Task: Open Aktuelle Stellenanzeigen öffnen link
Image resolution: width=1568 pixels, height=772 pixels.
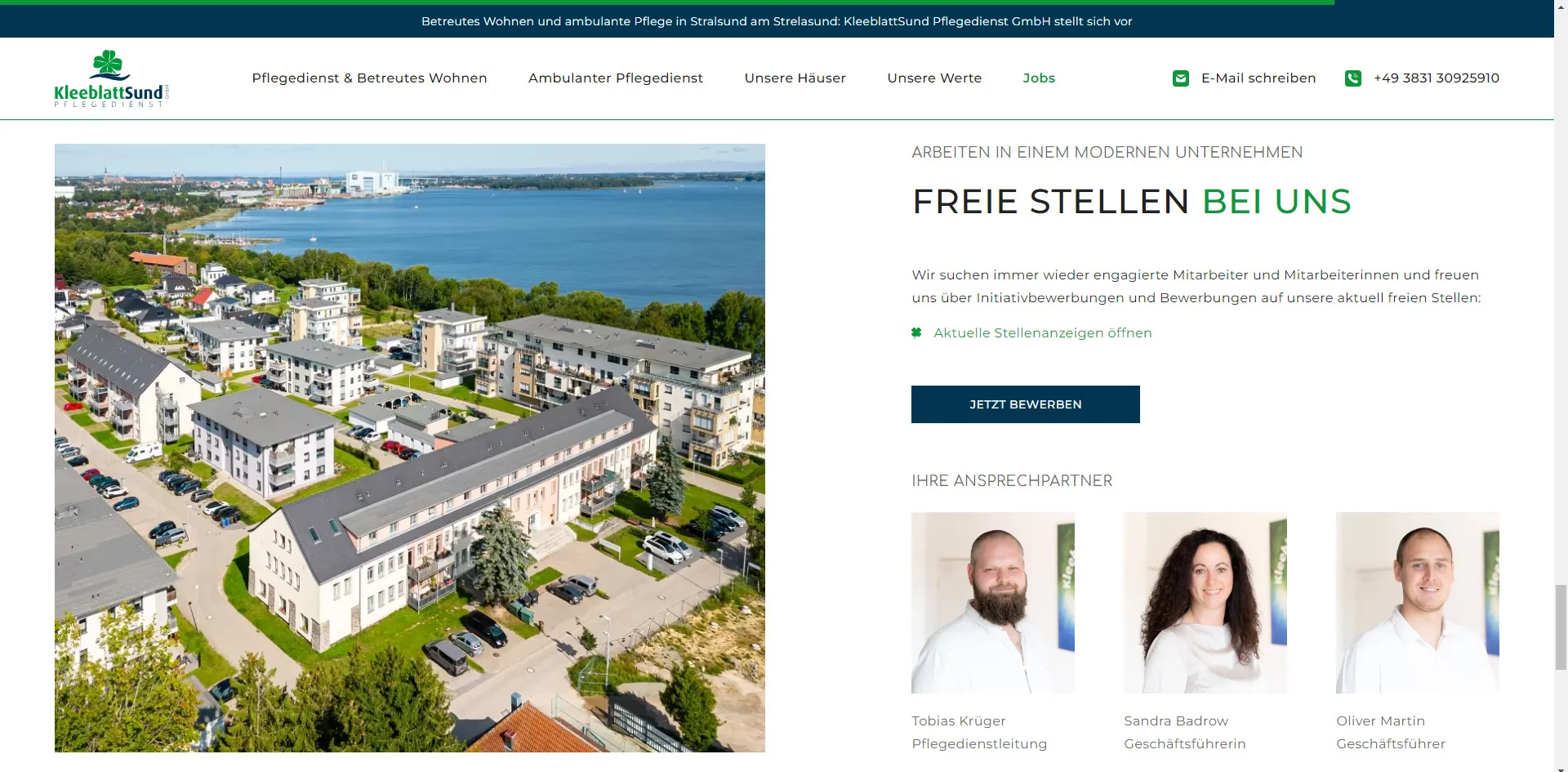Action: point(1043,332)
